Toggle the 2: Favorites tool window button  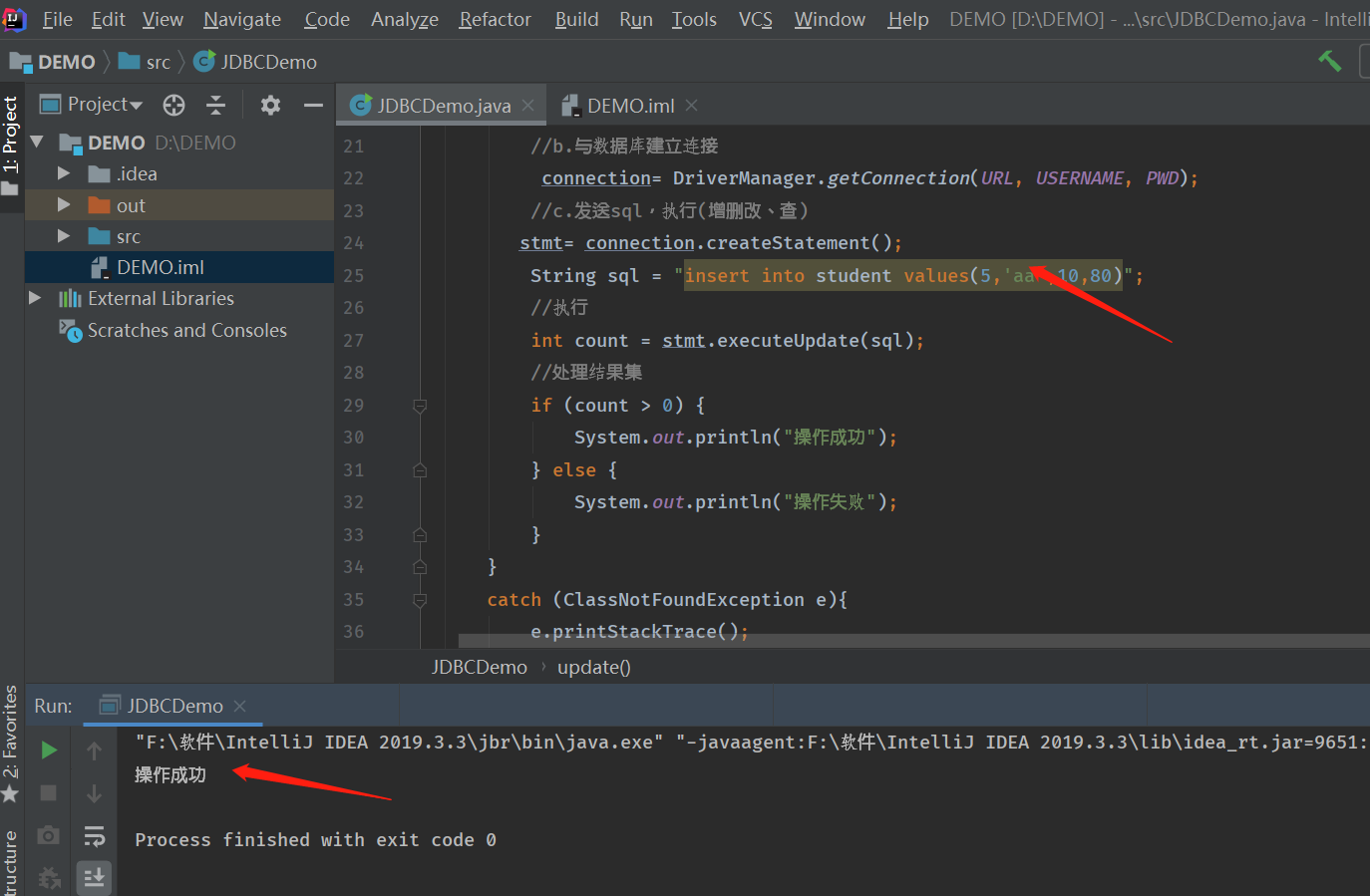tap(11, 743)
